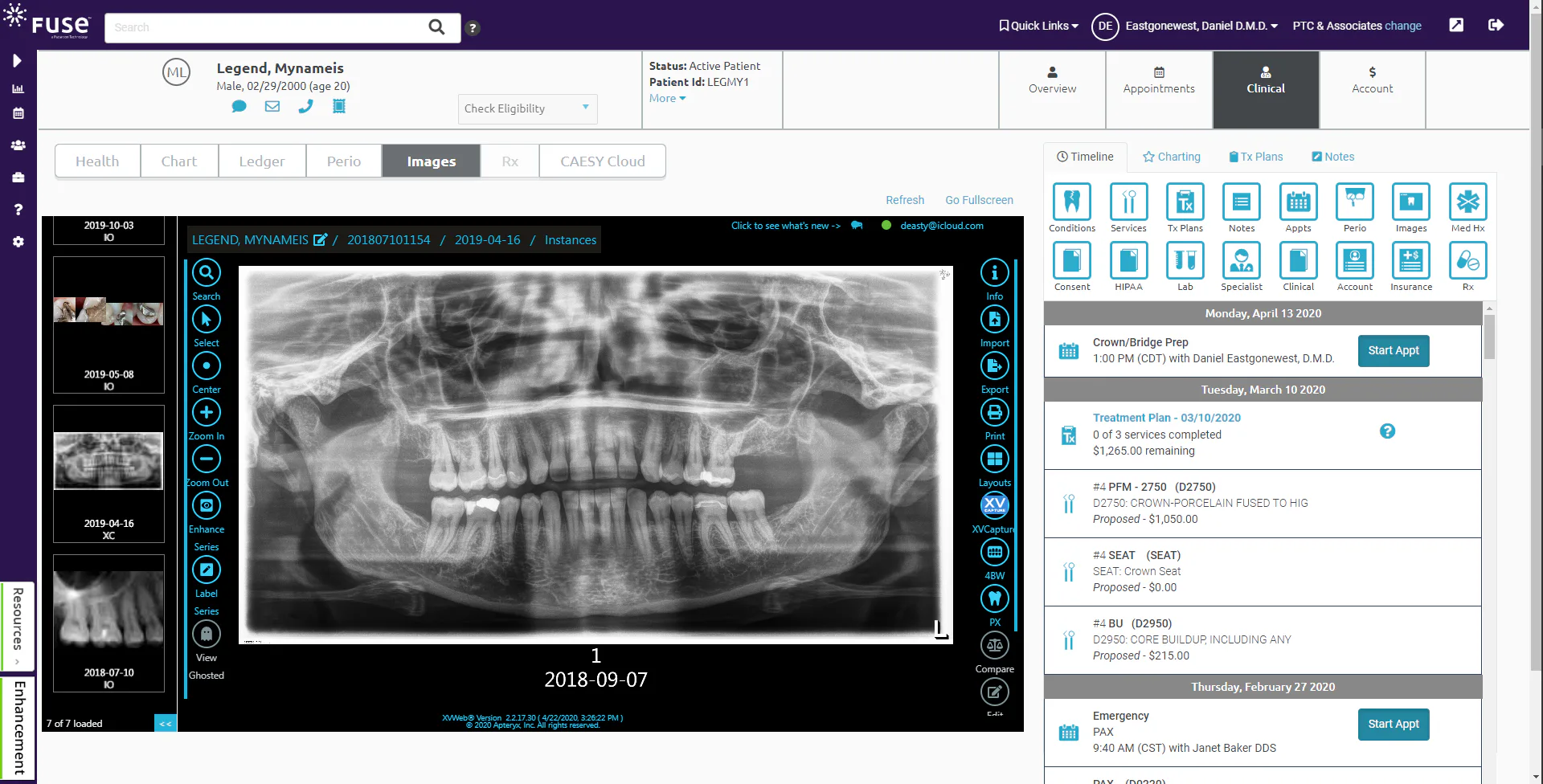Select 2018-07-10 IO thumbnail
Screen dimensions: 1543x784
108,623
